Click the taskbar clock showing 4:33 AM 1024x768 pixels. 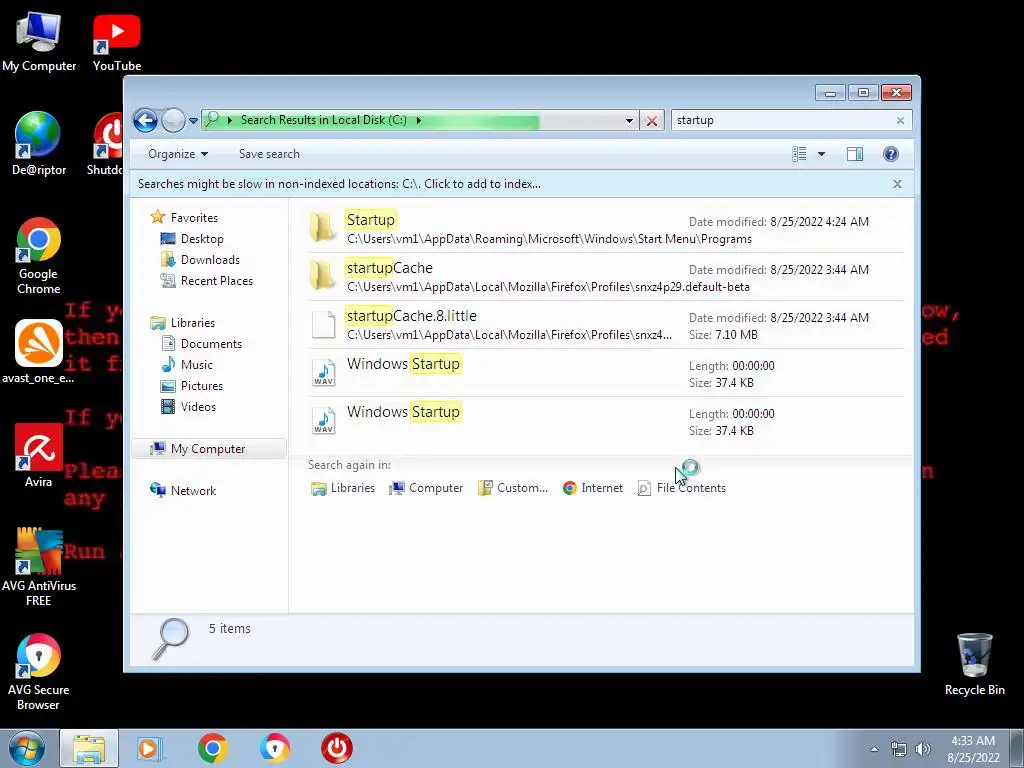(973, 749)
